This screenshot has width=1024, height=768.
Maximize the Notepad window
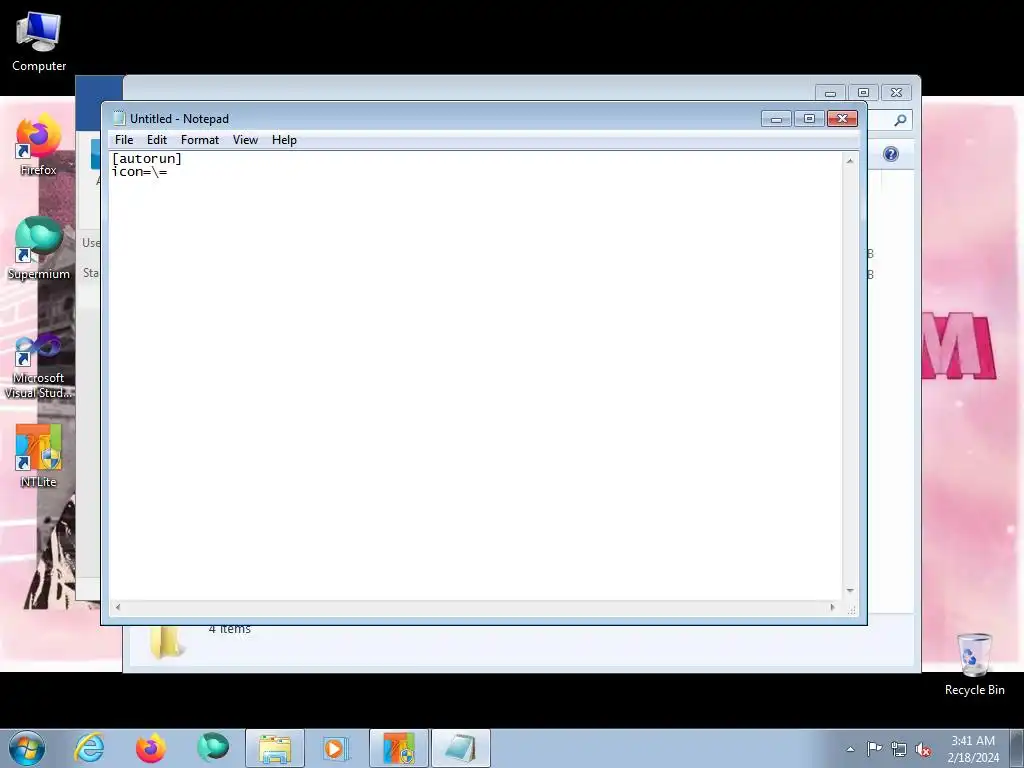809,119
